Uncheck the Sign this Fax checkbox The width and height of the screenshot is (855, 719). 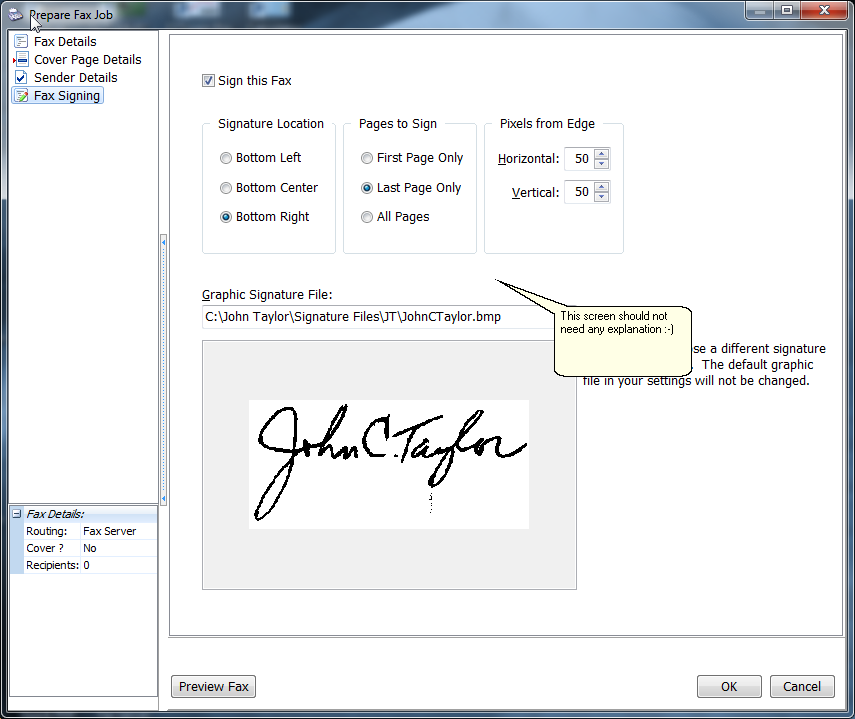click(x=208, y=81)
